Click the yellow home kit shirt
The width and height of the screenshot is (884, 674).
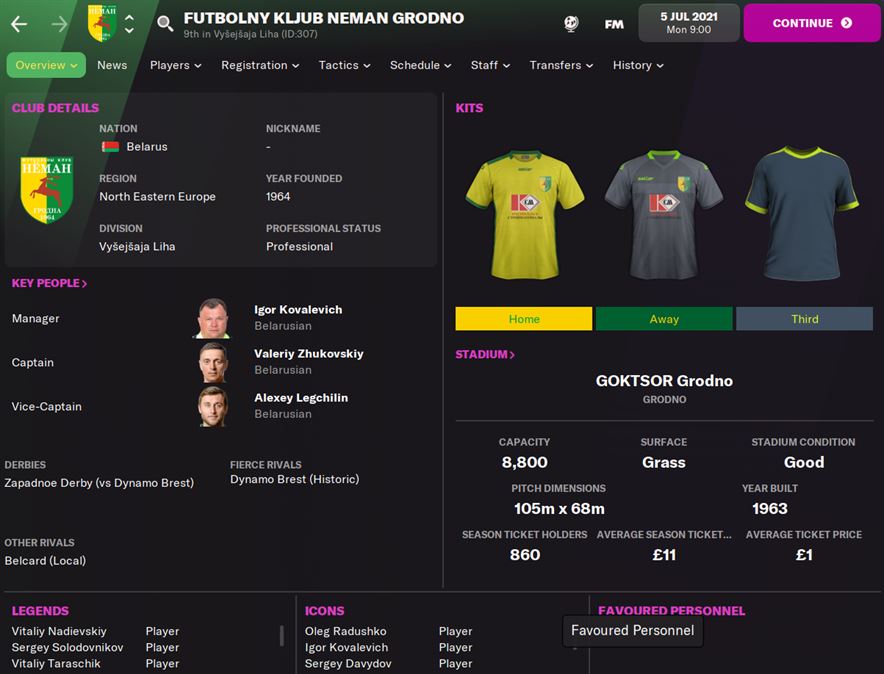point(524,215)
